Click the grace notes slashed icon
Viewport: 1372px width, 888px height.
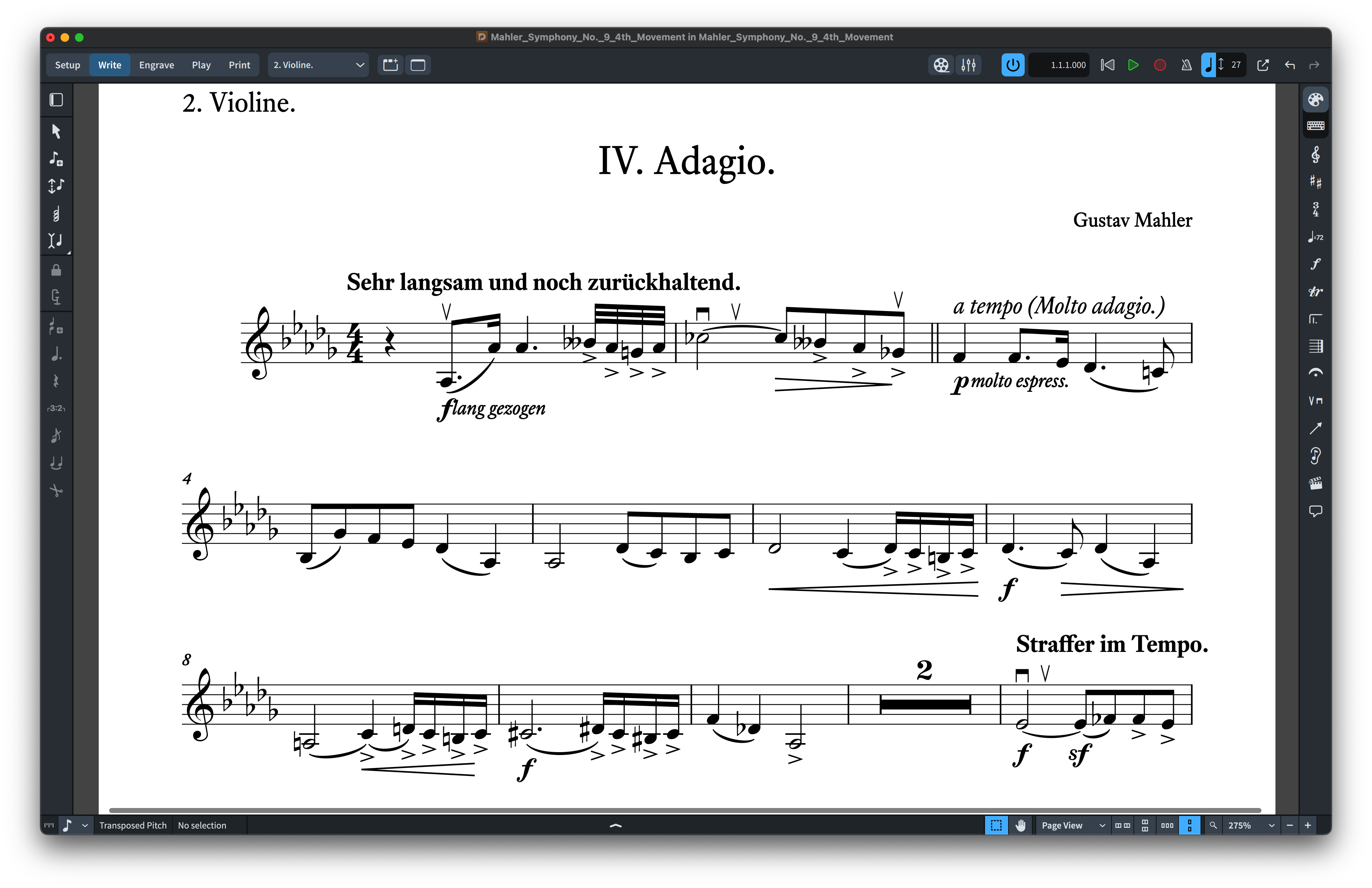click(x=56, y=435)
